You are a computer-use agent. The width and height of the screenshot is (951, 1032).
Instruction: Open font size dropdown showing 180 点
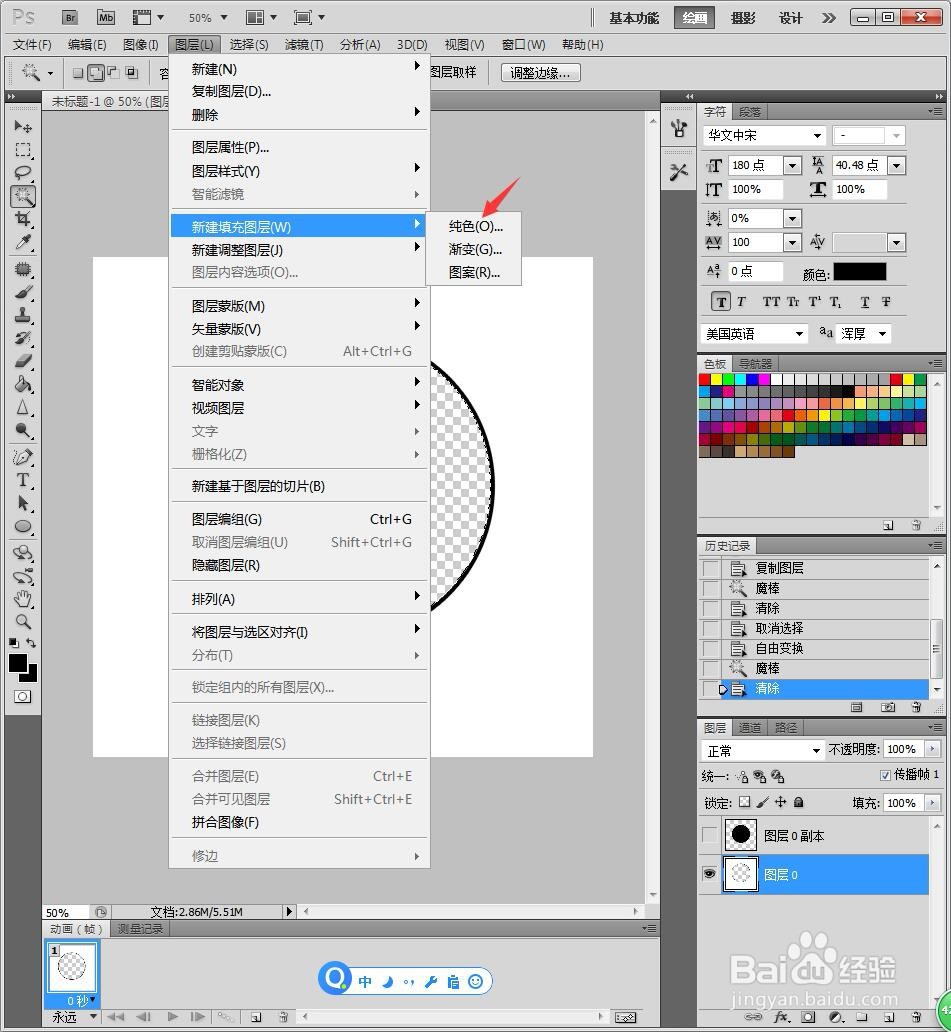tap(792, 165)
